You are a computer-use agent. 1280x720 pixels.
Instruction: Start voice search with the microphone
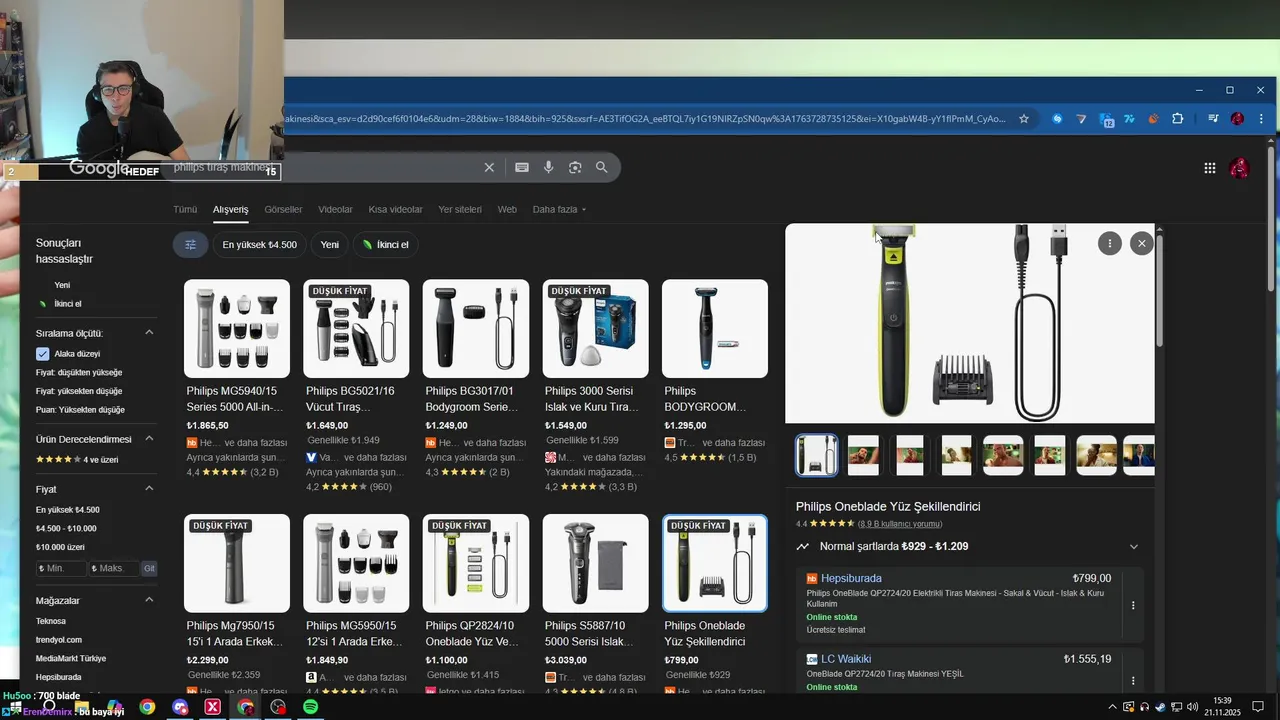tap(549, 167)
